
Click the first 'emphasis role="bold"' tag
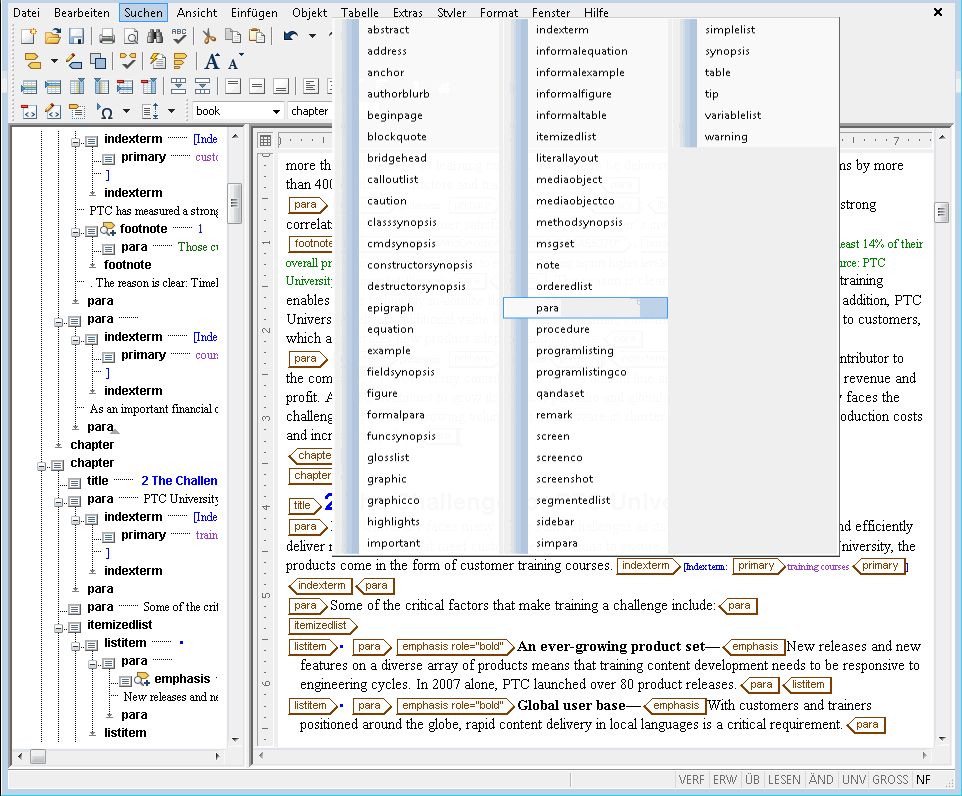[455, 646]
